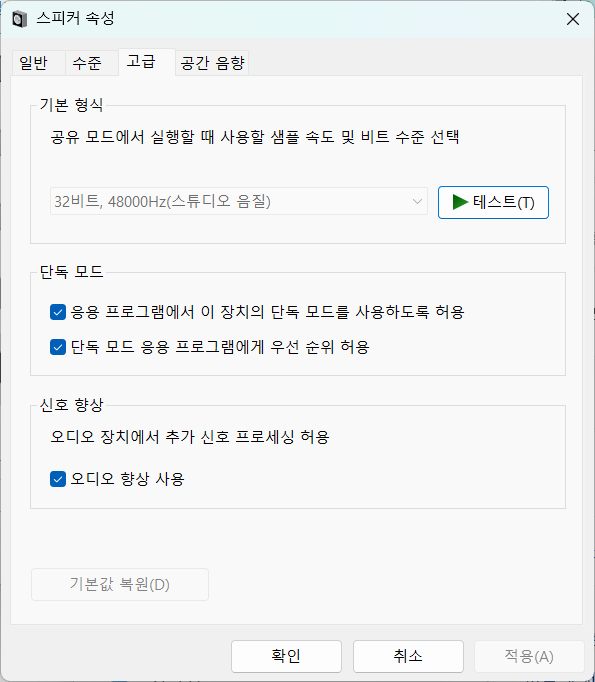This screenshot has width=595, height=682.
Task: Open the 32비트, 48000Hz format combo box
Action: 239,201
